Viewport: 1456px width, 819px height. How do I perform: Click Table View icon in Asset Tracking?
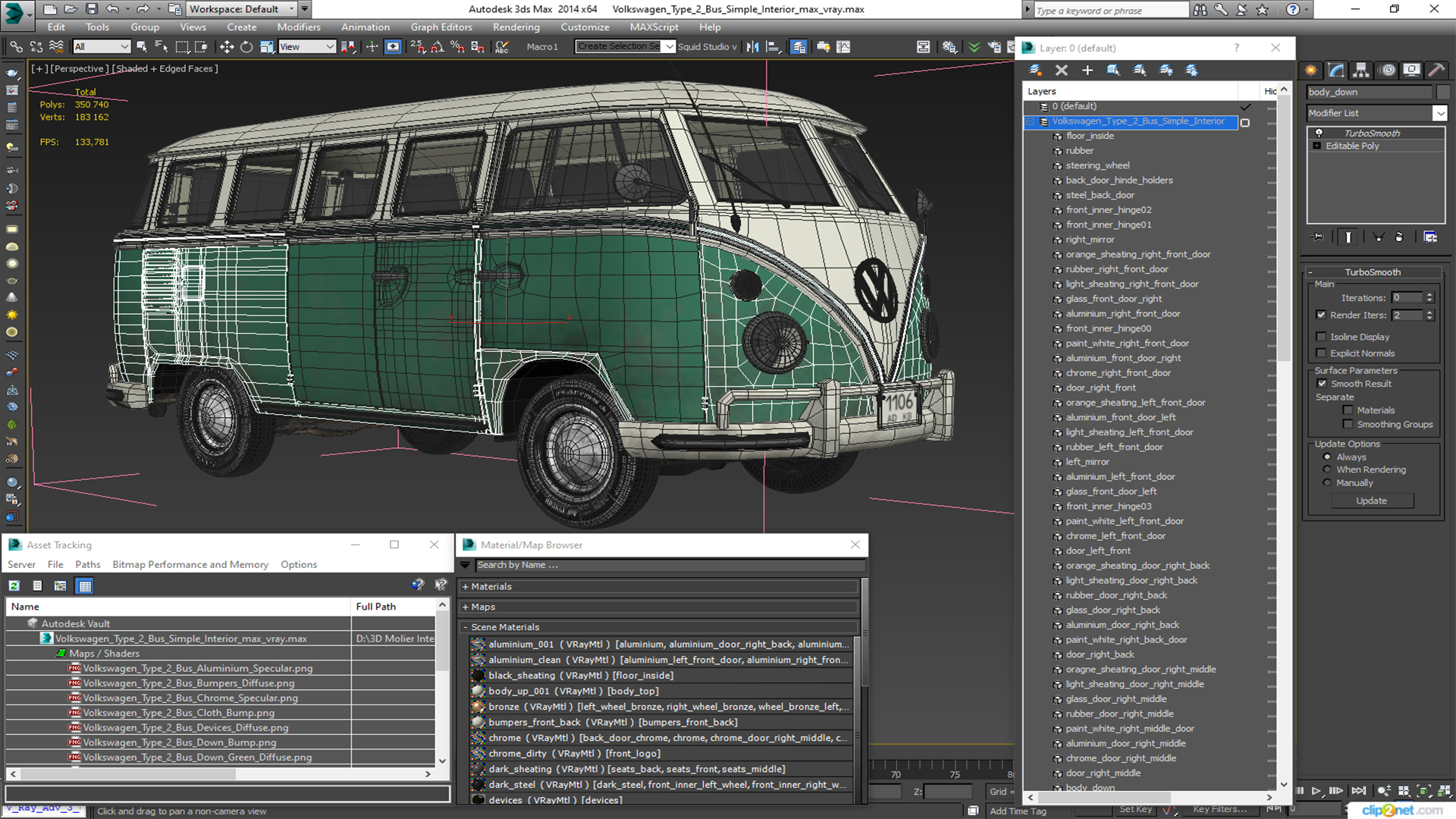click(x=85, y=585)
